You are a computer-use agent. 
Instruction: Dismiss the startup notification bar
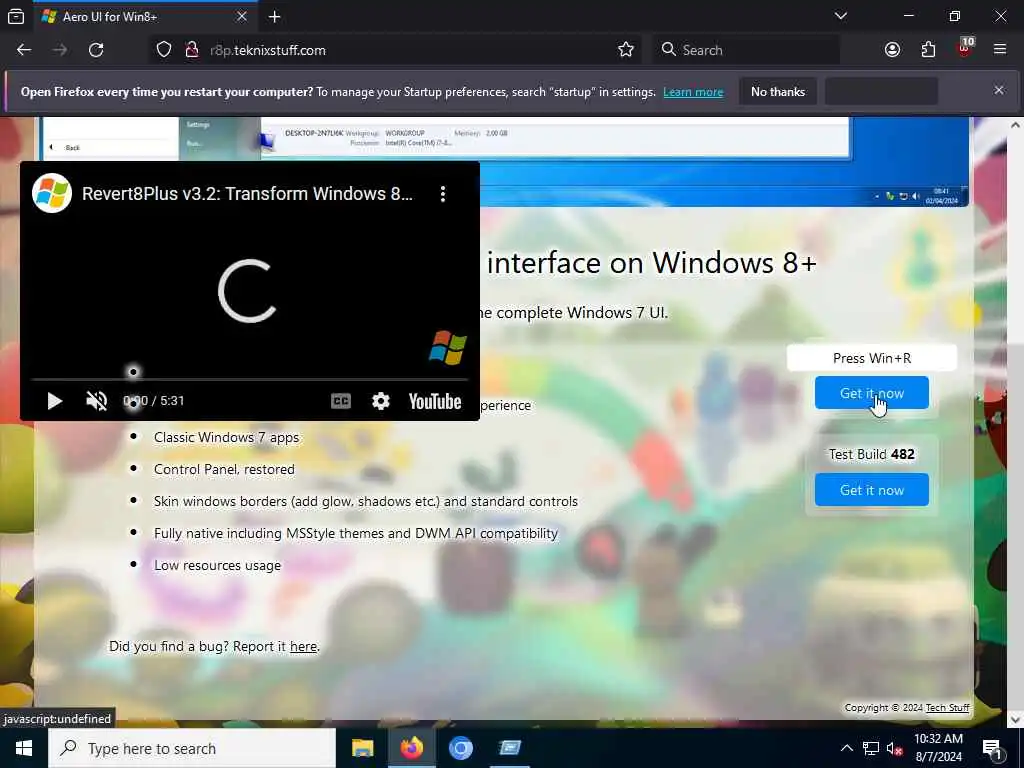click(x=999, y=91)
